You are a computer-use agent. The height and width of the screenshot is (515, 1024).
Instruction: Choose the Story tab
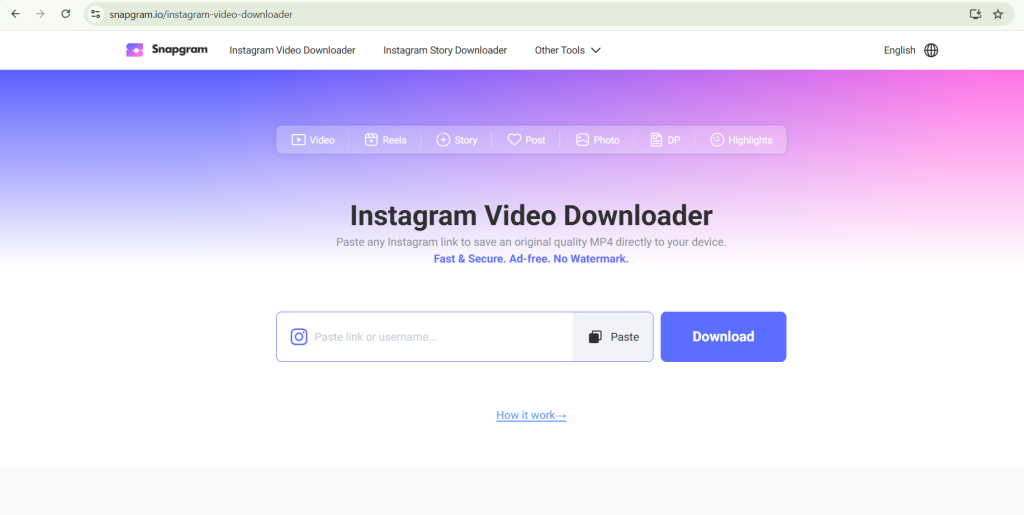pyautogui.click(x=457, y=140)
